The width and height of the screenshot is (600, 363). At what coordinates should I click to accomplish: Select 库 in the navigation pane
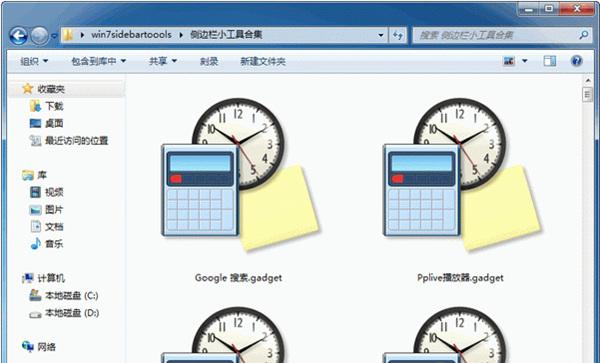point(42,175)
